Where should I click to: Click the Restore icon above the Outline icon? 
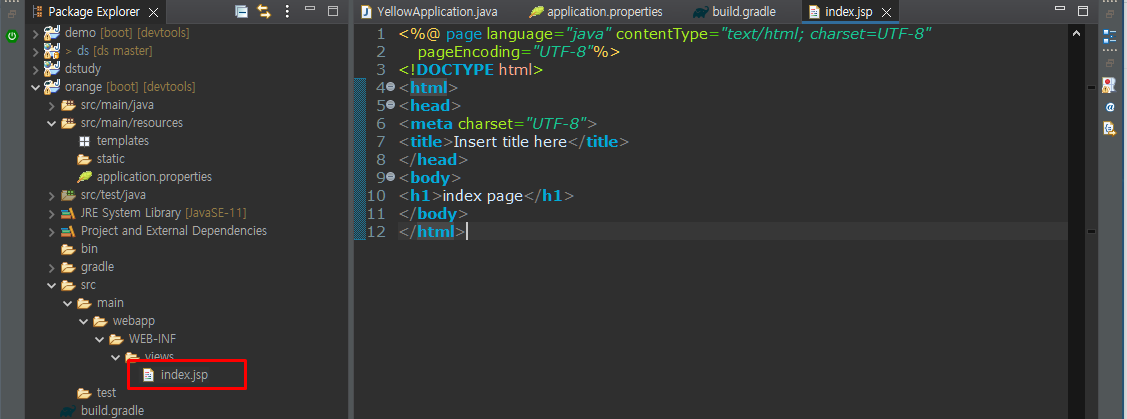(x=1110, y=13)
